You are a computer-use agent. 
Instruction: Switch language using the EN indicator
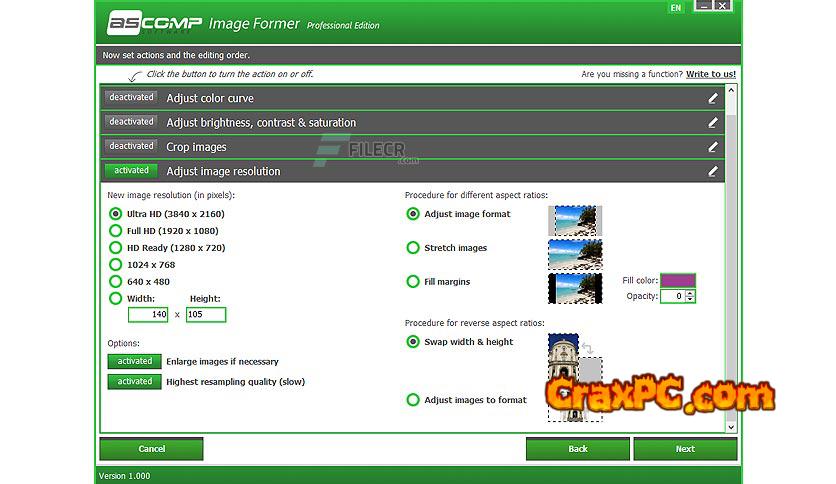tap(676, 7)
